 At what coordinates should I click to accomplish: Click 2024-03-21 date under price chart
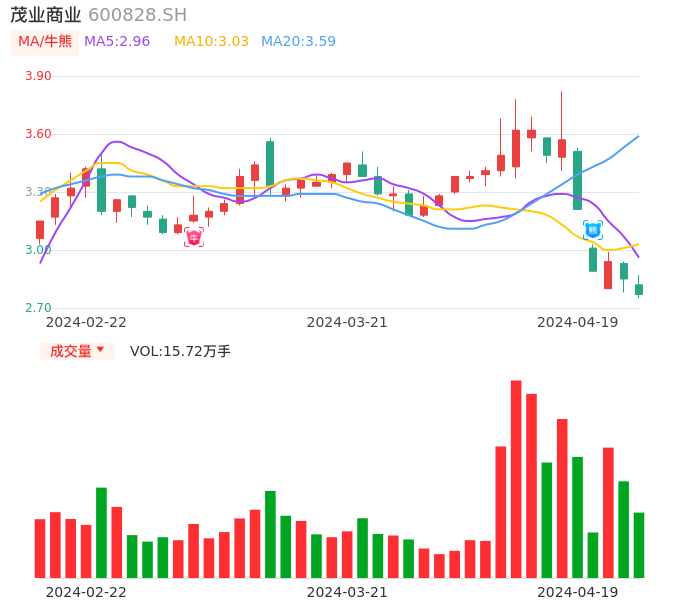347,322
